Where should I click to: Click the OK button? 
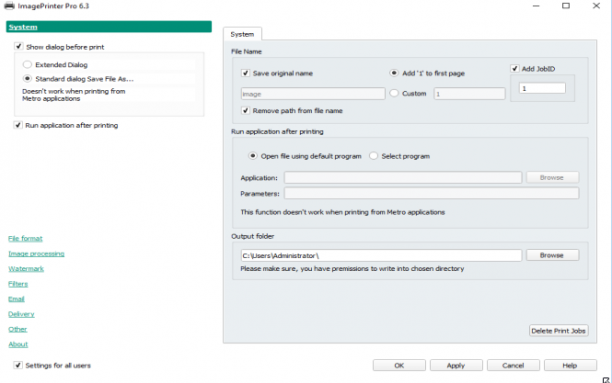399,365
